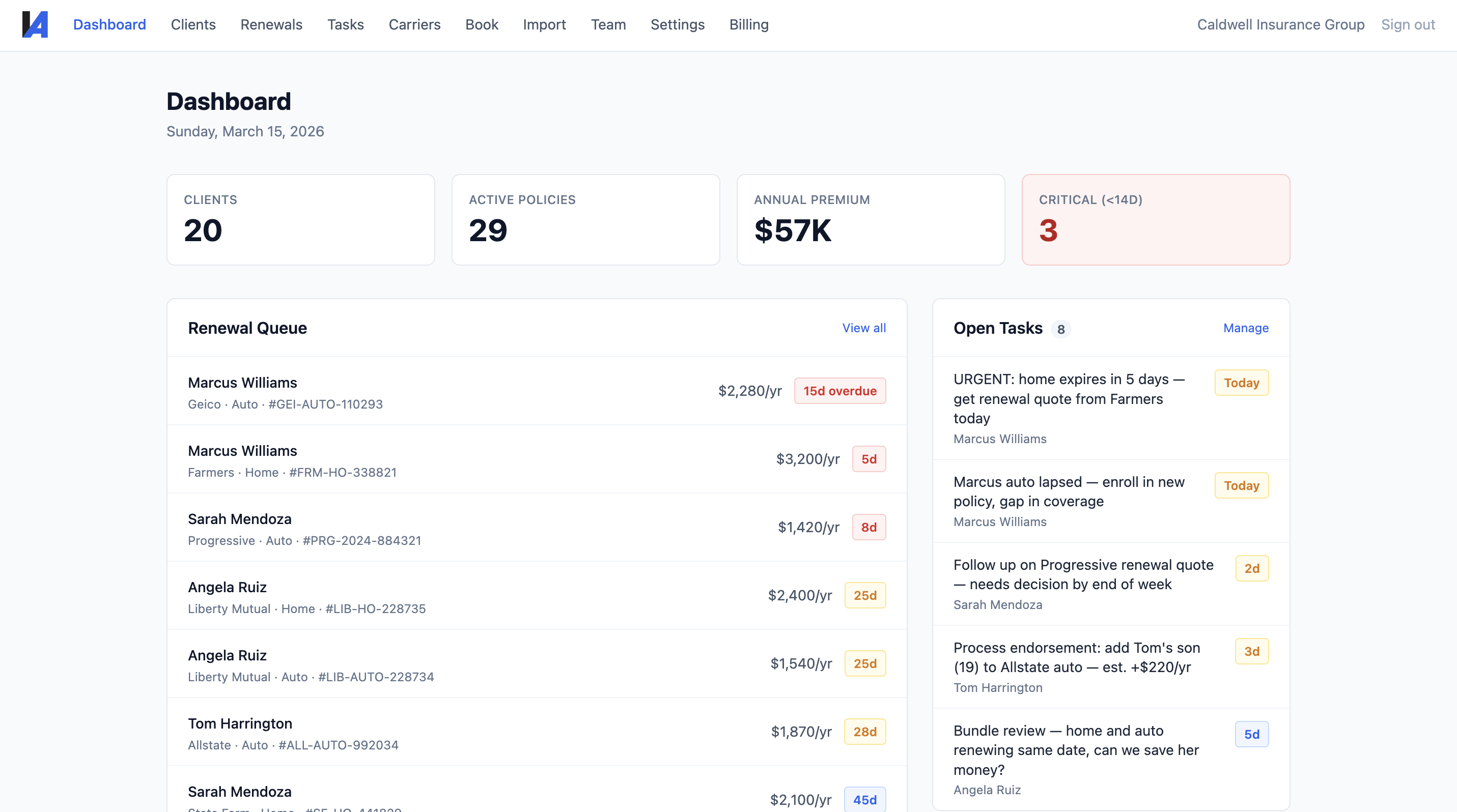Select the Annual Premium $57K card
1457x812 pixels.
pos(870,220)
